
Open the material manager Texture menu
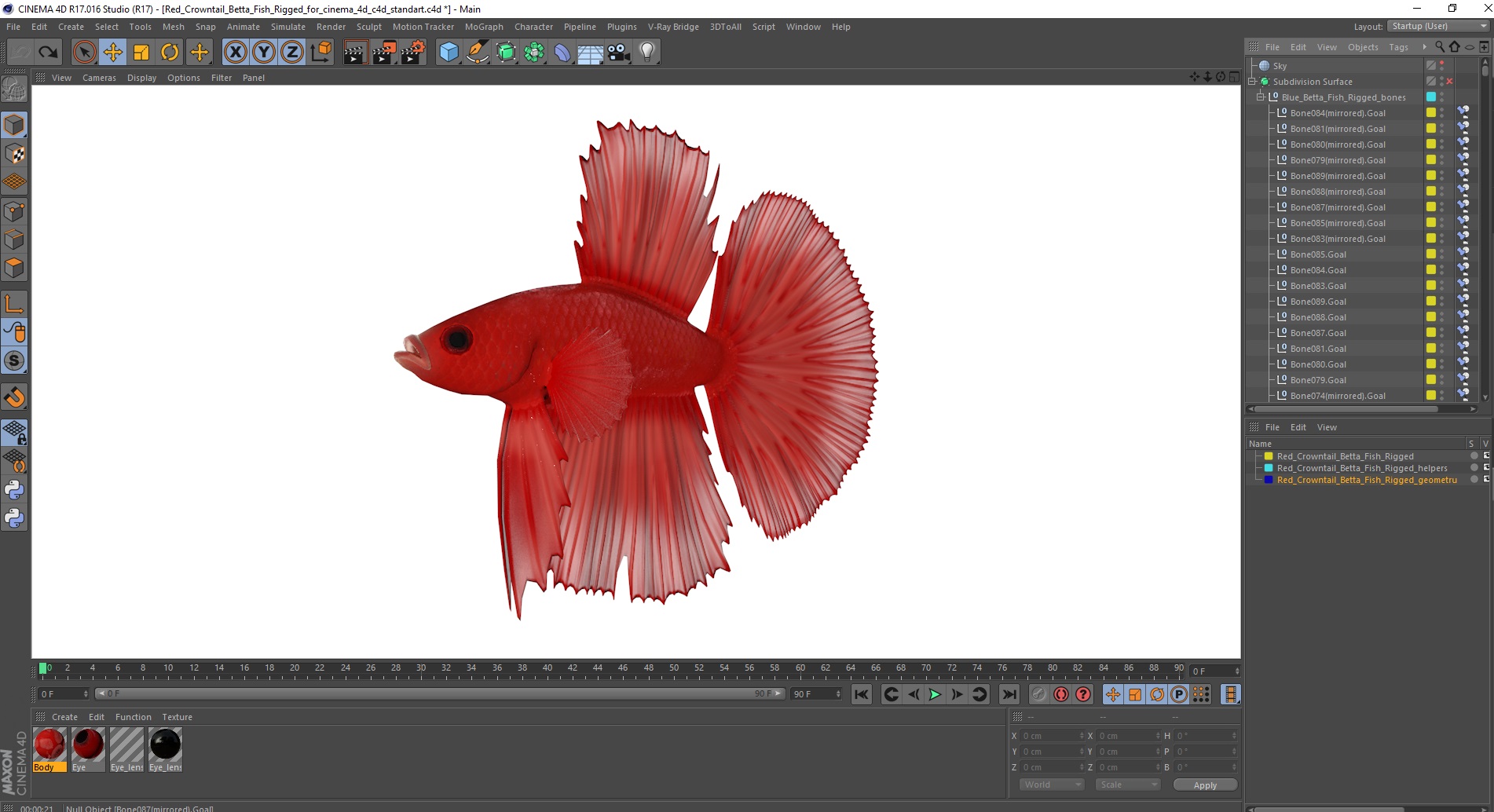pyautogui.click(x=177, y=717)
